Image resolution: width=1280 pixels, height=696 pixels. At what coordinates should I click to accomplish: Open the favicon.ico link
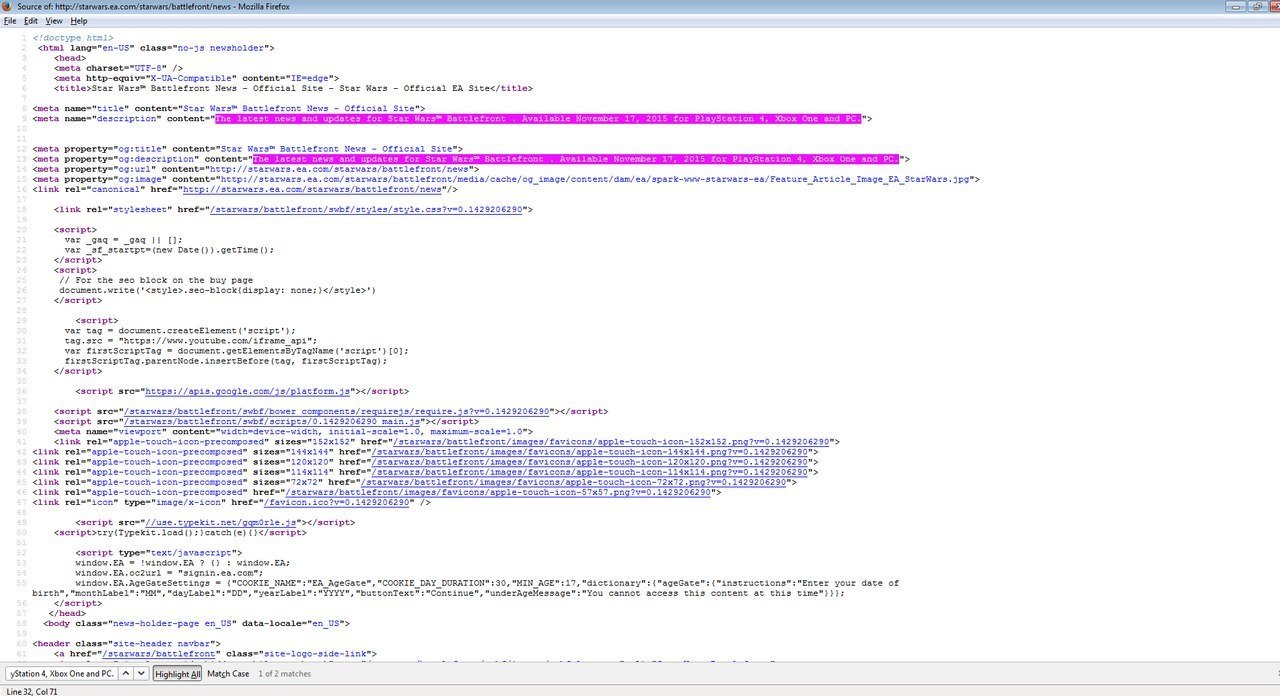pos(338,501)
